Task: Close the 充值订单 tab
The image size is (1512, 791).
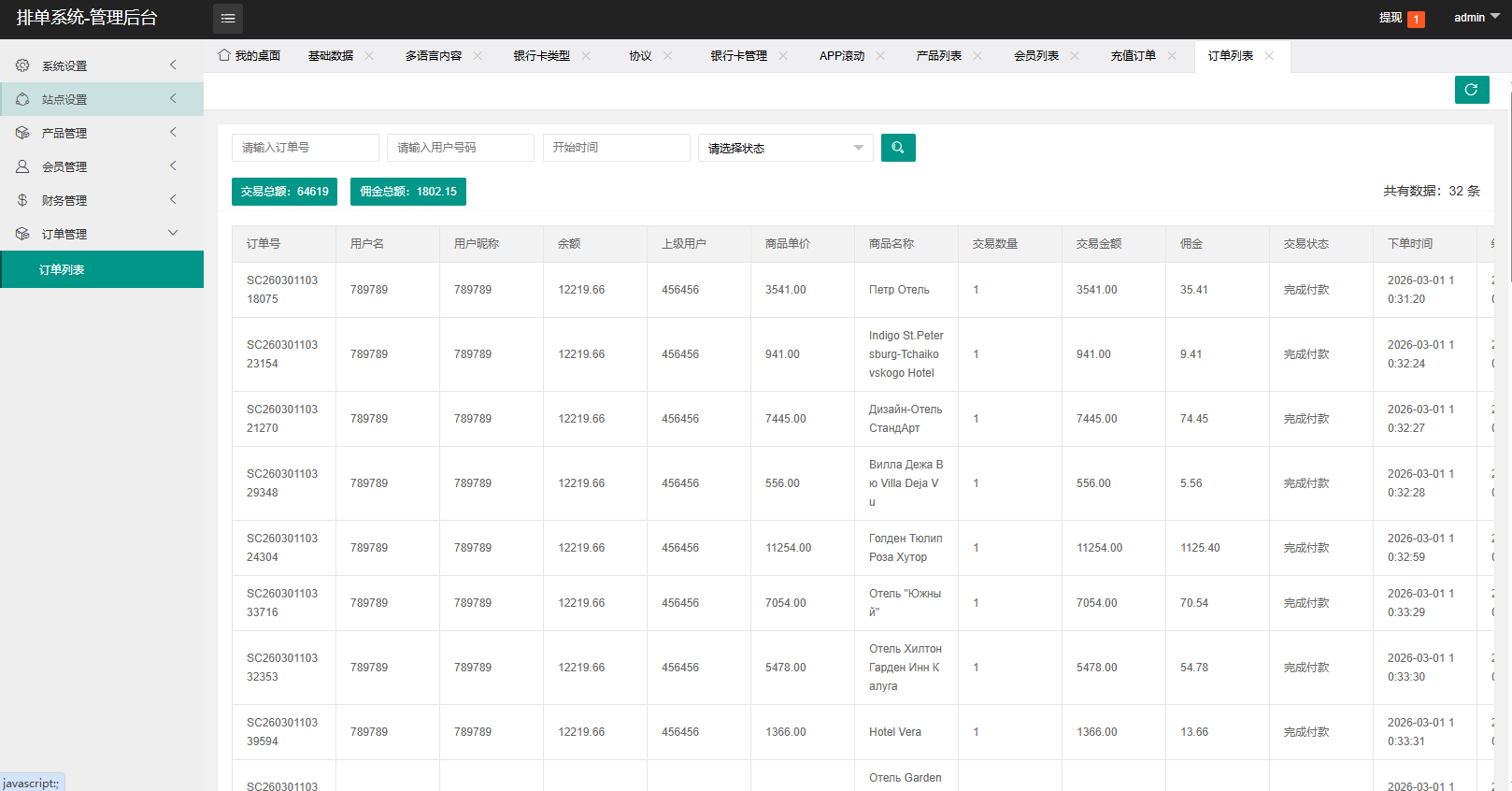Action: click(1172, 56)
